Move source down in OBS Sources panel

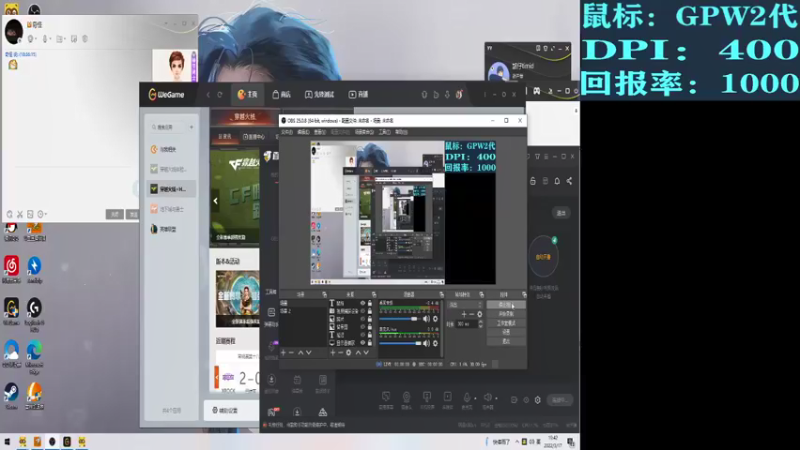[366, 353]
